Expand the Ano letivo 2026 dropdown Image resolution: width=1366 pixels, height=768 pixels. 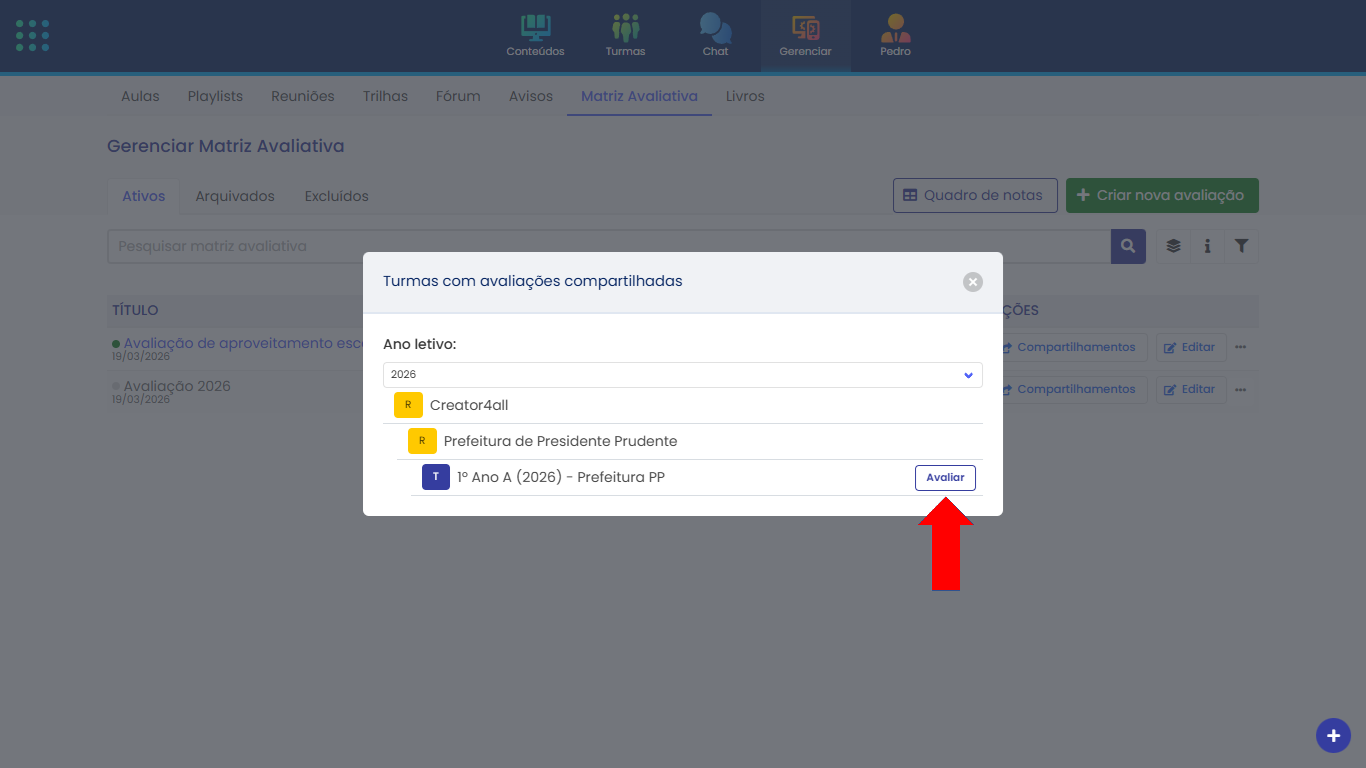click(683, 375)
